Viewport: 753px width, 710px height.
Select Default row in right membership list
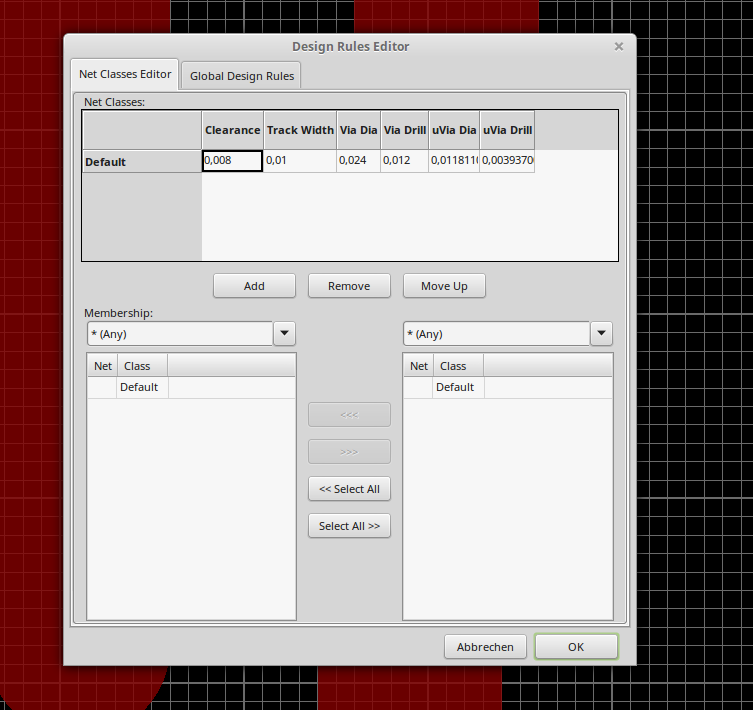(508, 387)
